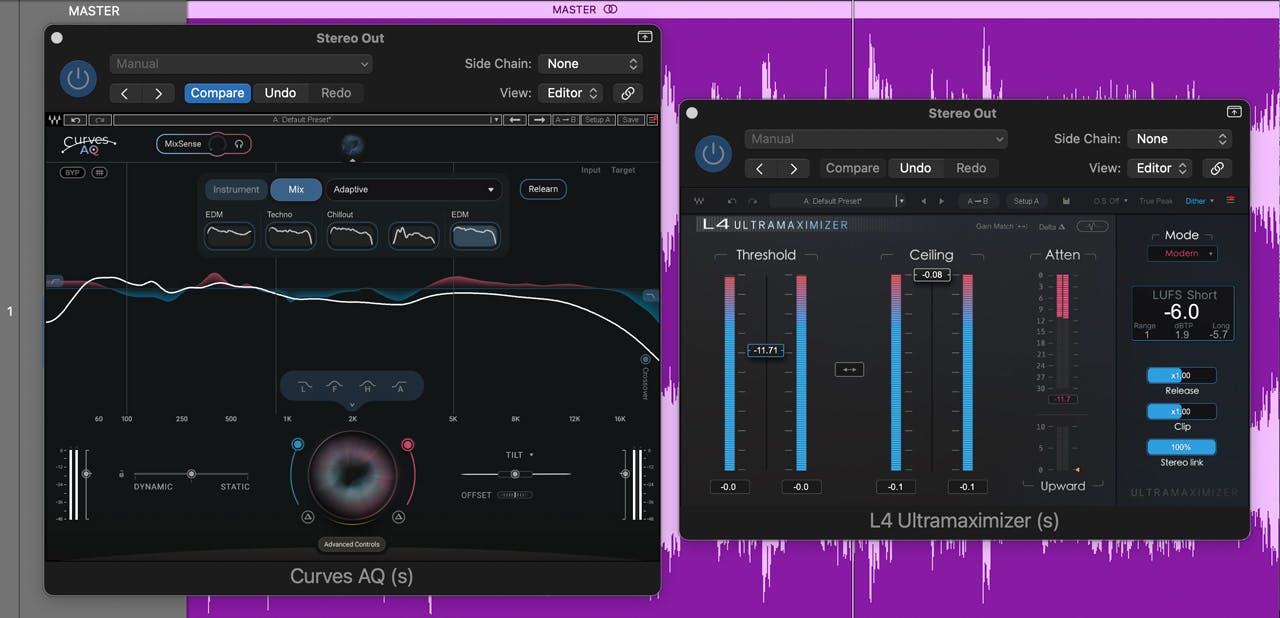Click the MixSense headphone icon
This screenshot has width=1280, height=618.
tap(239, 144)
